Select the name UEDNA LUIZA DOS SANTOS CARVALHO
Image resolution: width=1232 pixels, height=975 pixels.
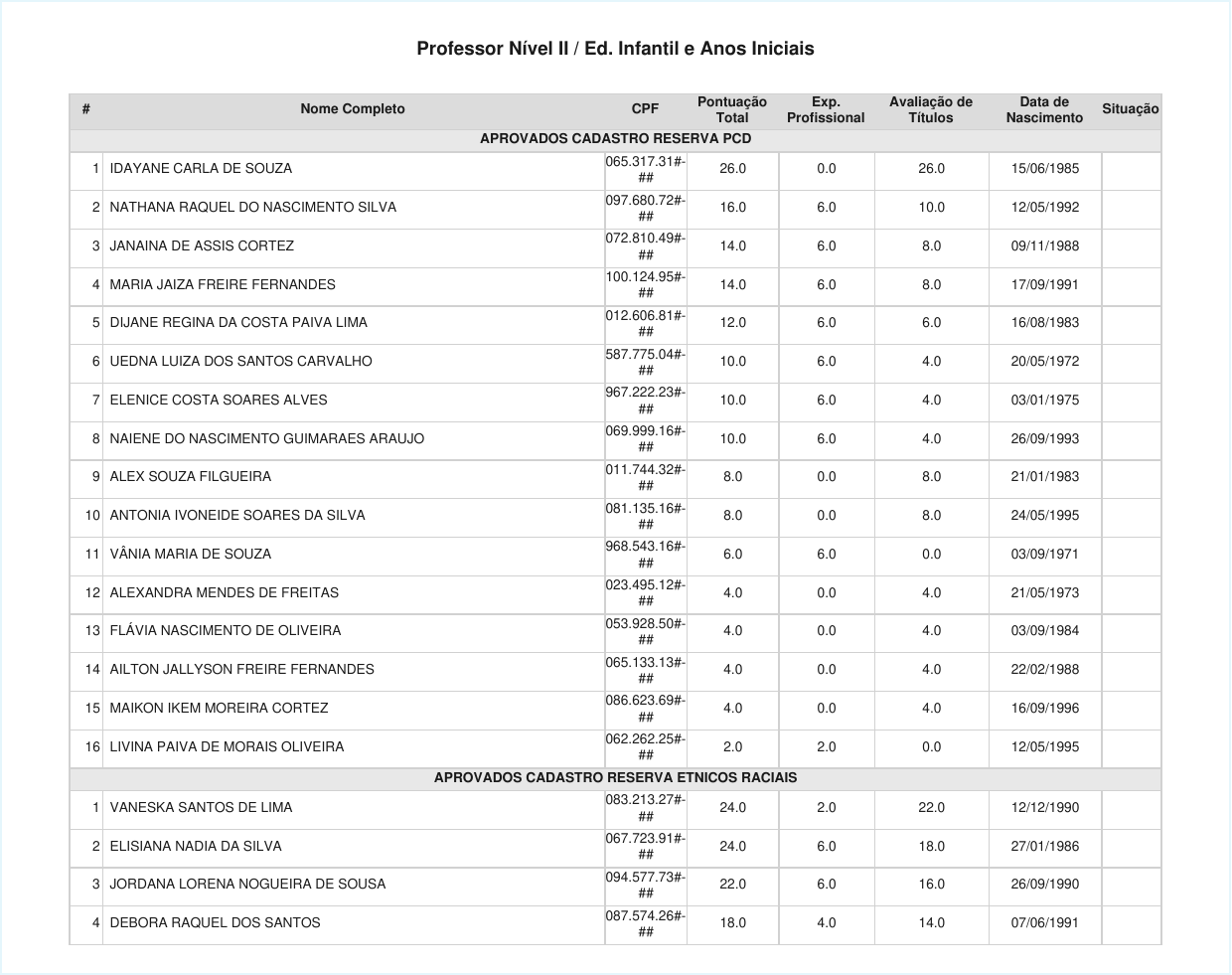(240, 362)
